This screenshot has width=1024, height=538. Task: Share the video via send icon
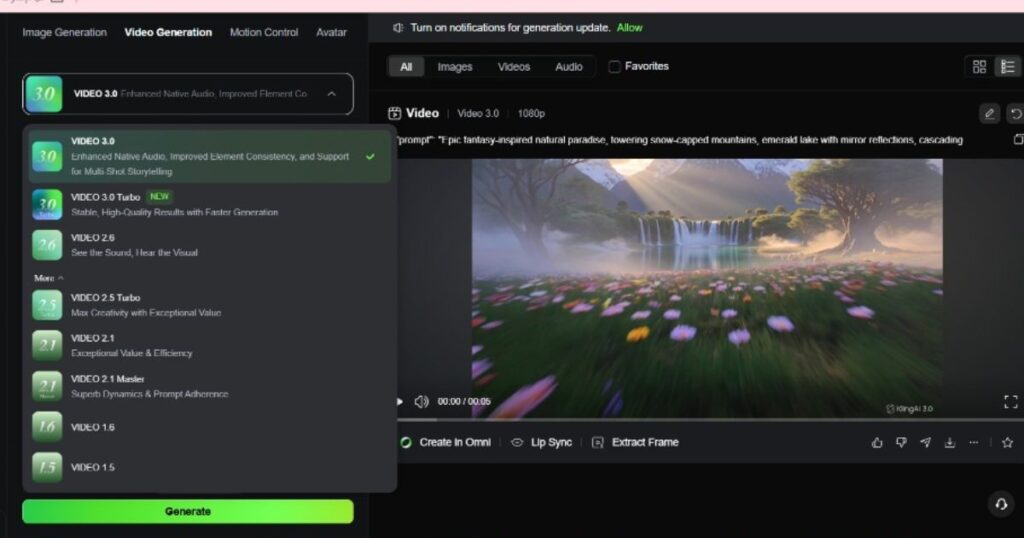[x=925, y=443]
